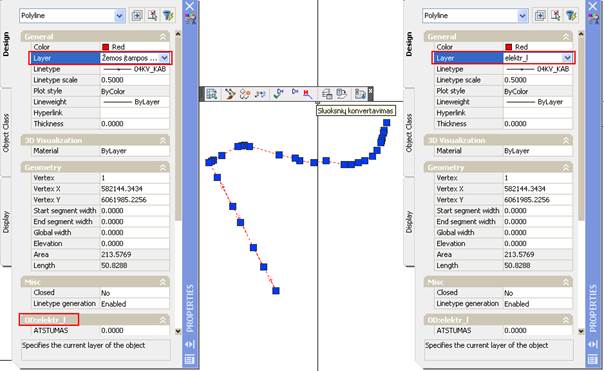
Task: Close the right Properties palette
Action: tap(593, 6)
